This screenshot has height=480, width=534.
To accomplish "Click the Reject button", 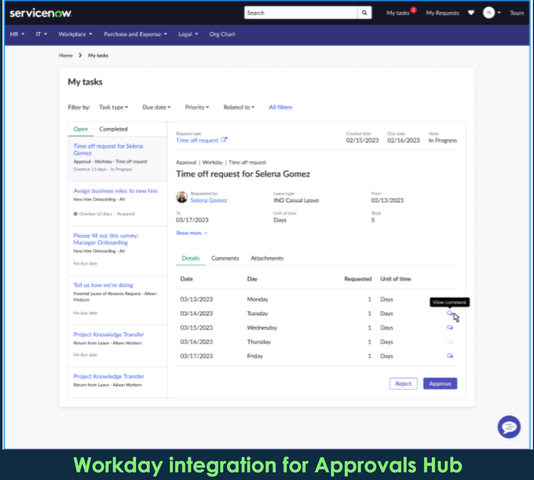I will pyautogui.click(x=403, y=384).
